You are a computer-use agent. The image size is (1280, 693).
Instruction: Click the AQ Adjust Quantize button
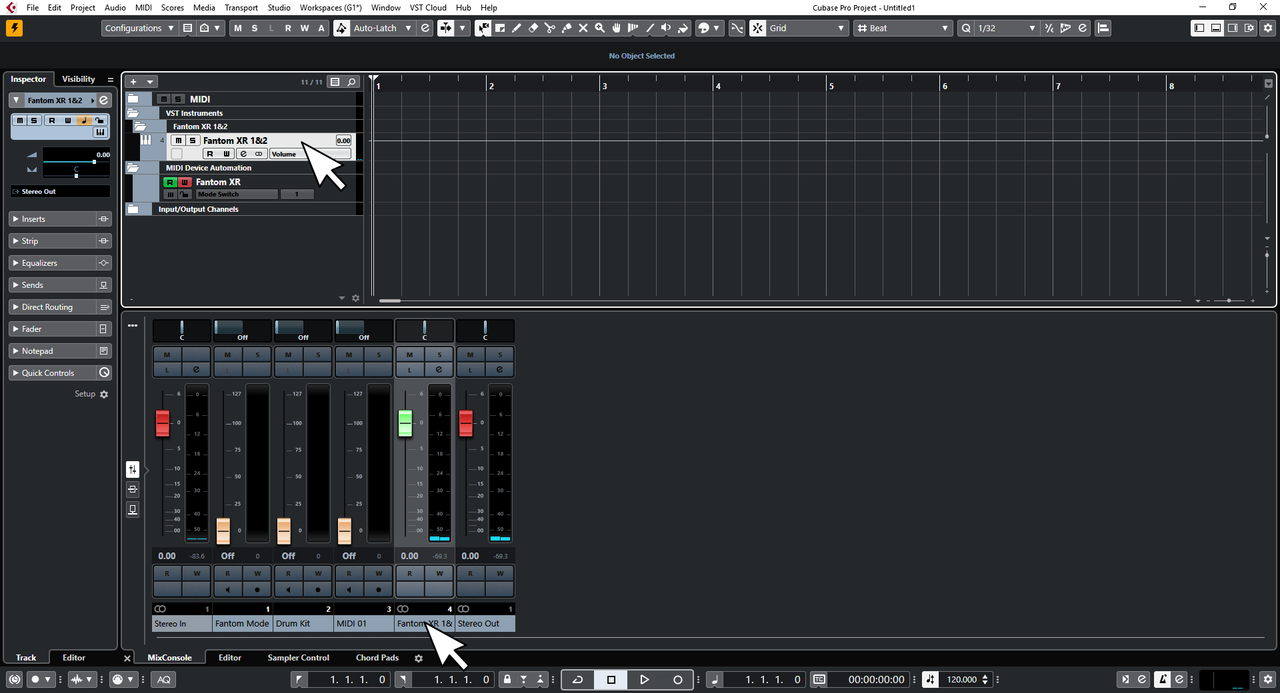click(x=163, y=680)
